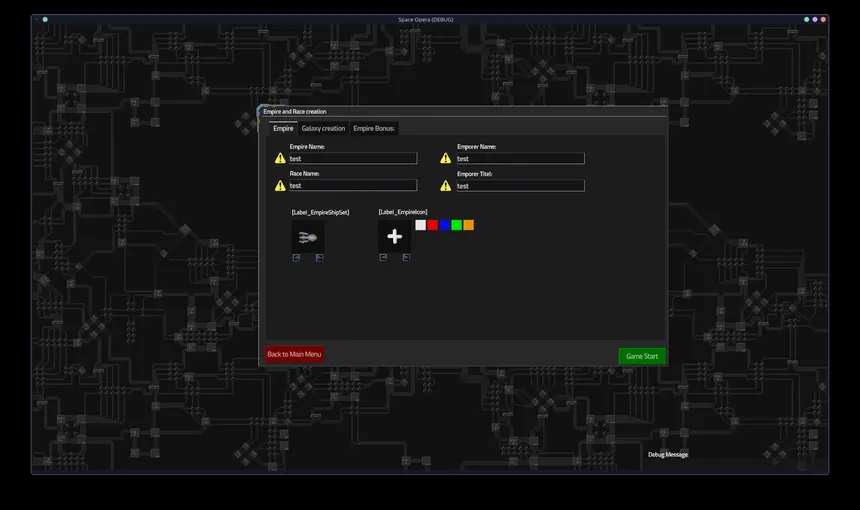Screen dimensions: 860x510
Task: Click the red window close dot
Action: (823, 20)
